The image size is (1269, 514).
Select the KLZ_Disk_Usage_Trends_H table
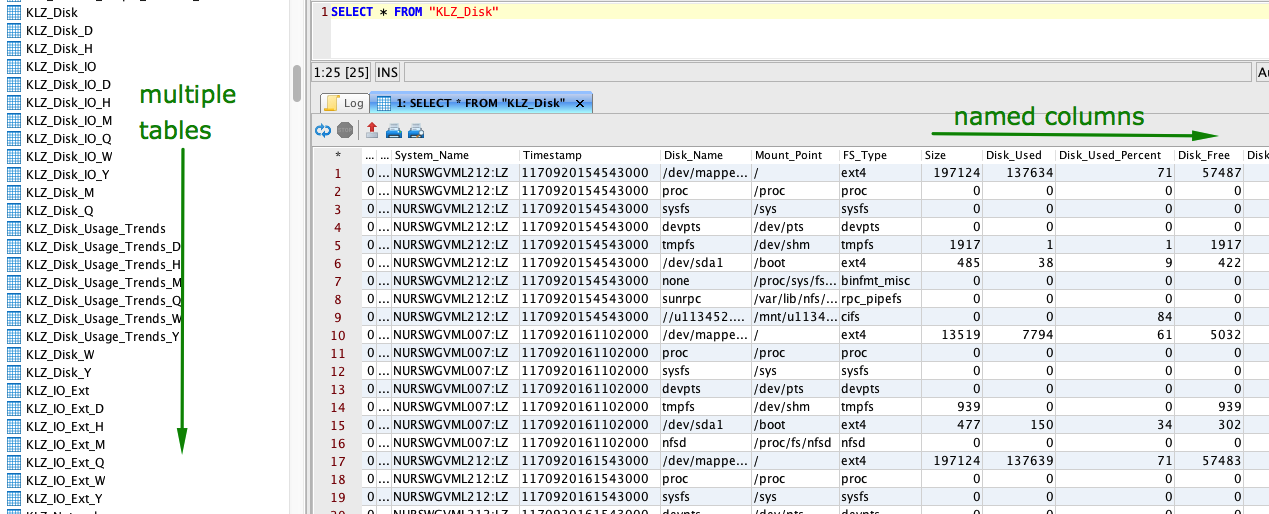103,264
